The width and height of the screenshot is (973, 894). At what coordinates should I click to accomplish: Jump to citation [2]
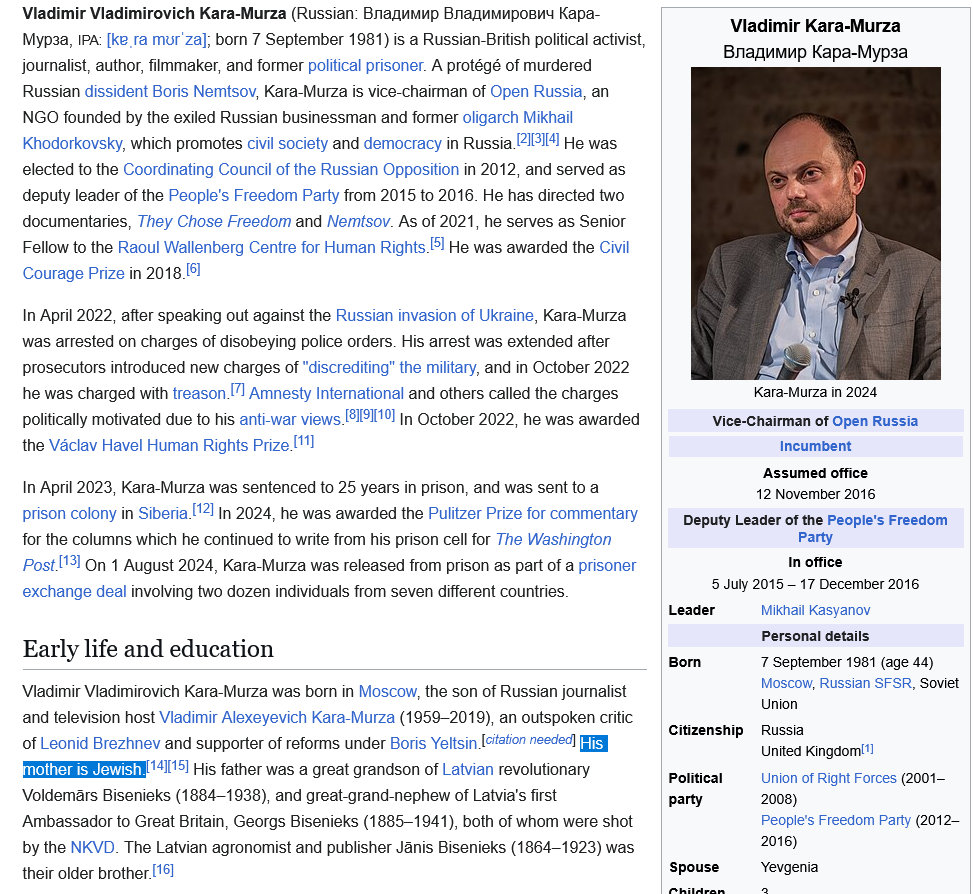pyautogui.click(x=524, y=139)
